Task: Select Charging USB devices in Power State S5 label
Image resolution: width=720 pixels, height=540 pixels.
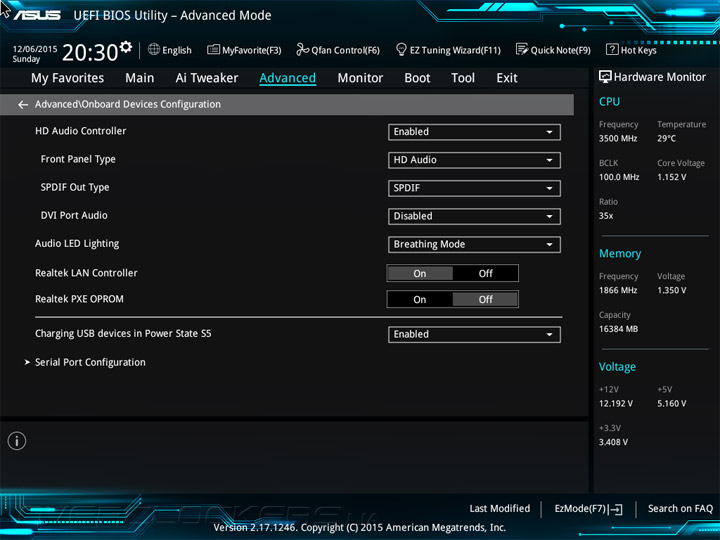Action: coord(123,334)
